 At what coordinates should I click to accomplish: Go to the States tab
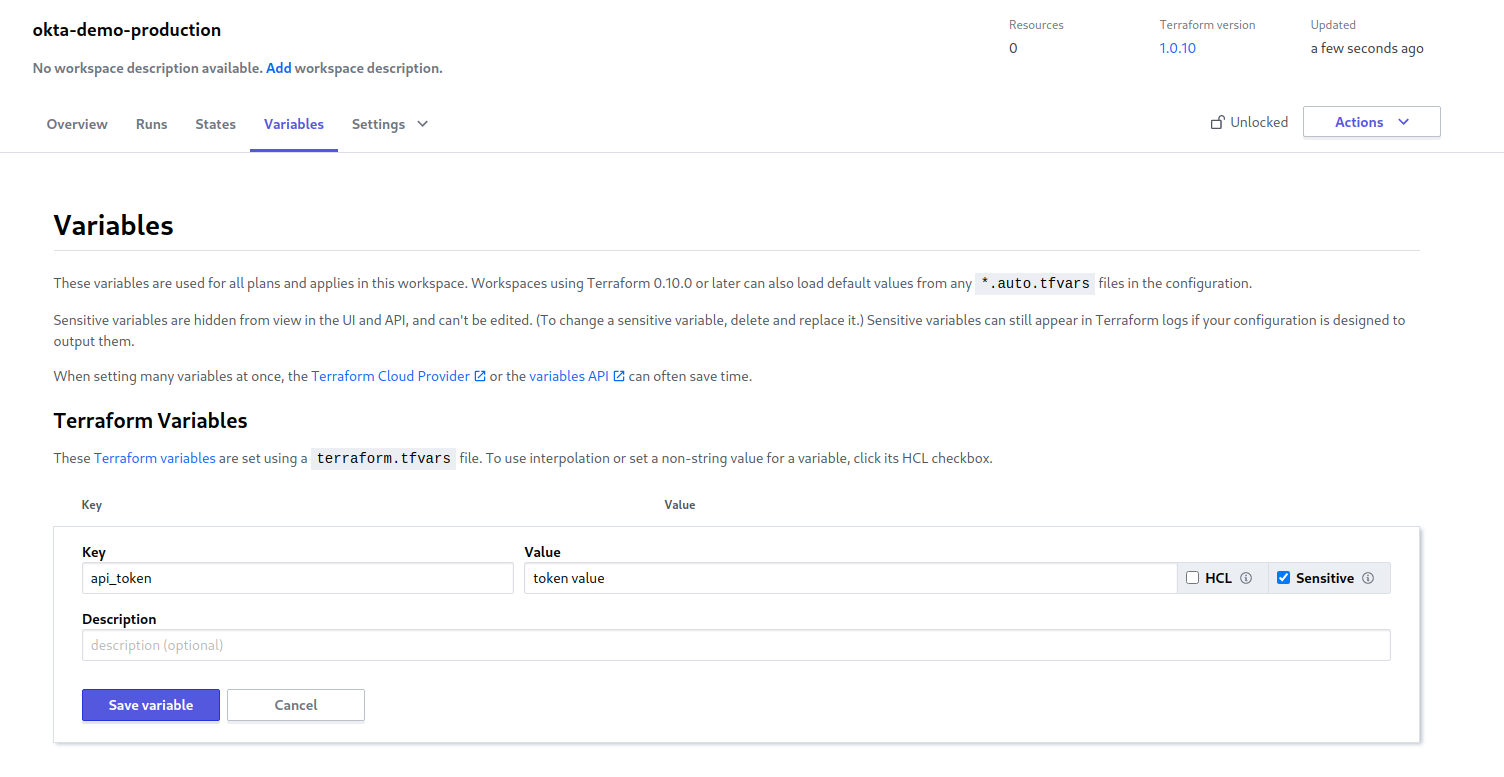point(215,124)
